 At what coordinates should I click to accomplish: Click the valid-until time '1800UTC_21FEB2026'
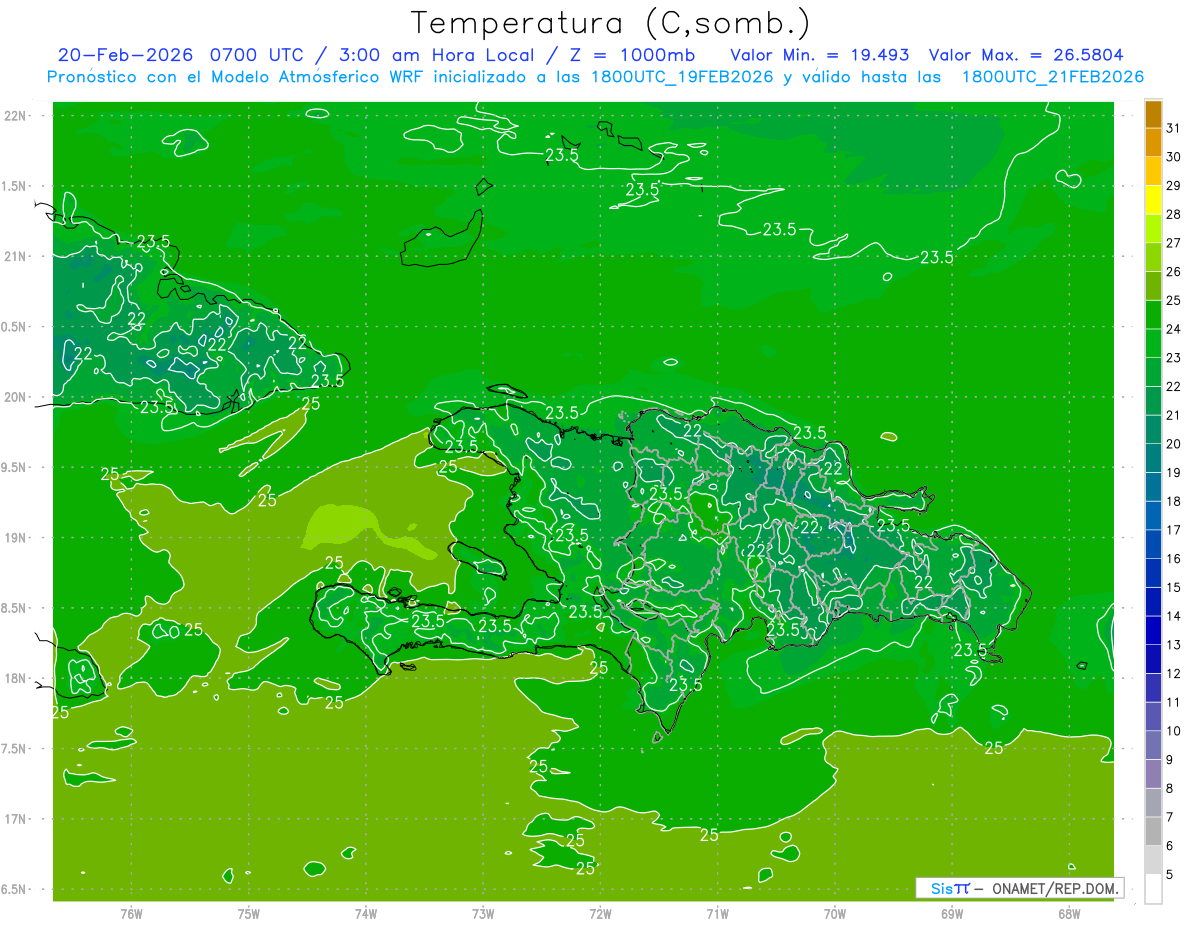1053,77
